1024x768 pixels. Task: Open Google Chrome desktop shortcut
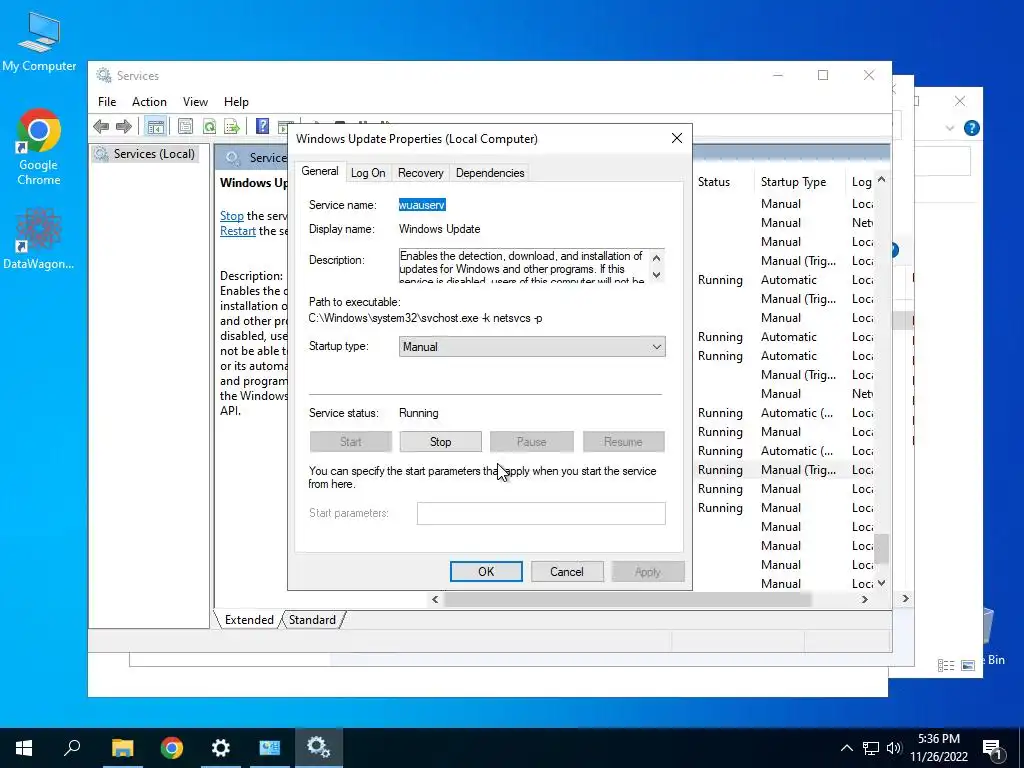pos(39,147)
